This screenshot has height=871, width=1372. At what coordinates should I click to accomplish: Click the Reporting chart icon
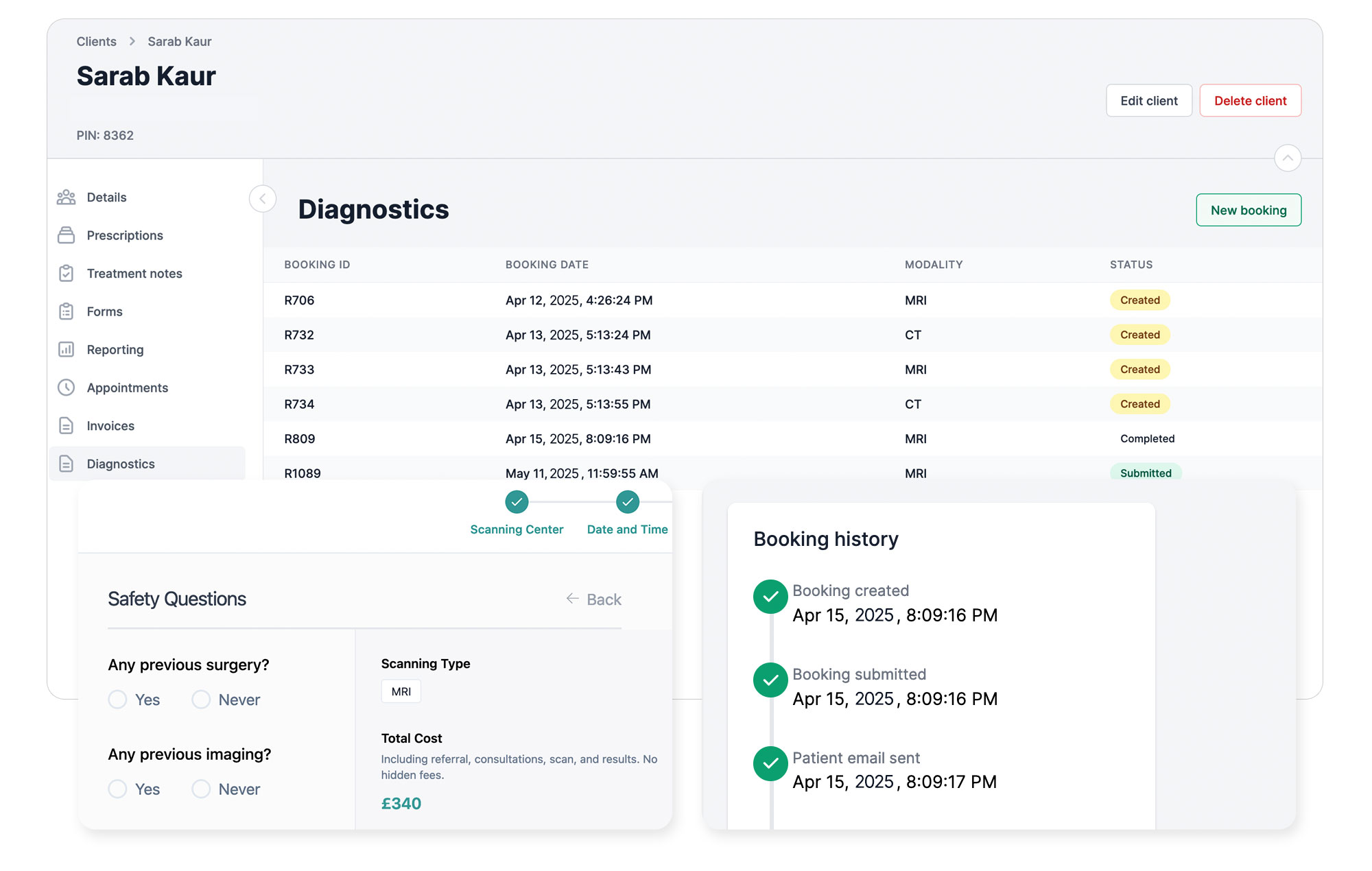coord(66,350)
